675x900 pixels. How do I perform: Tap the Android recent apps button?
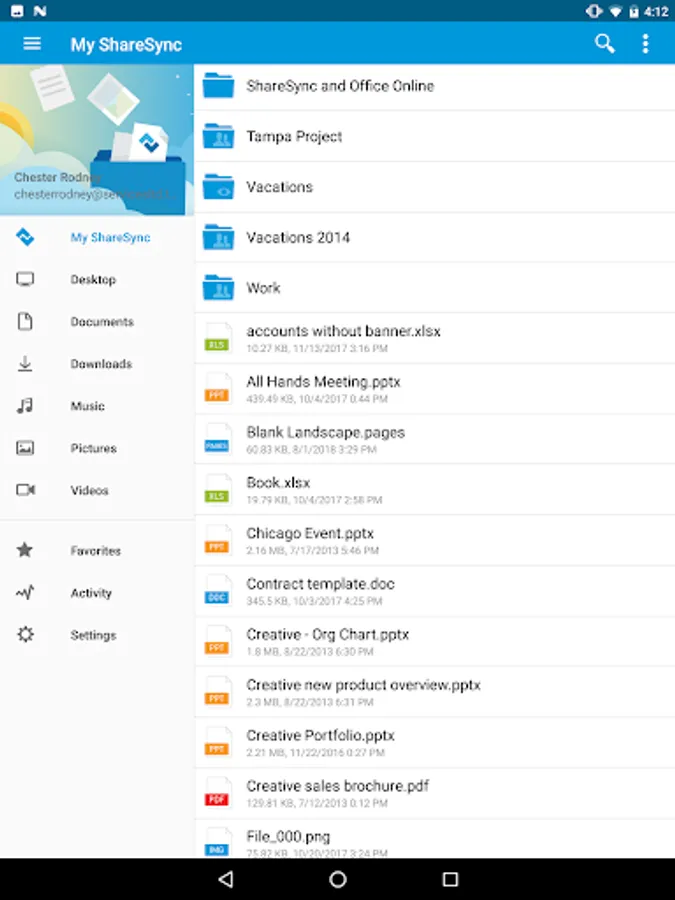pos(451,879)
